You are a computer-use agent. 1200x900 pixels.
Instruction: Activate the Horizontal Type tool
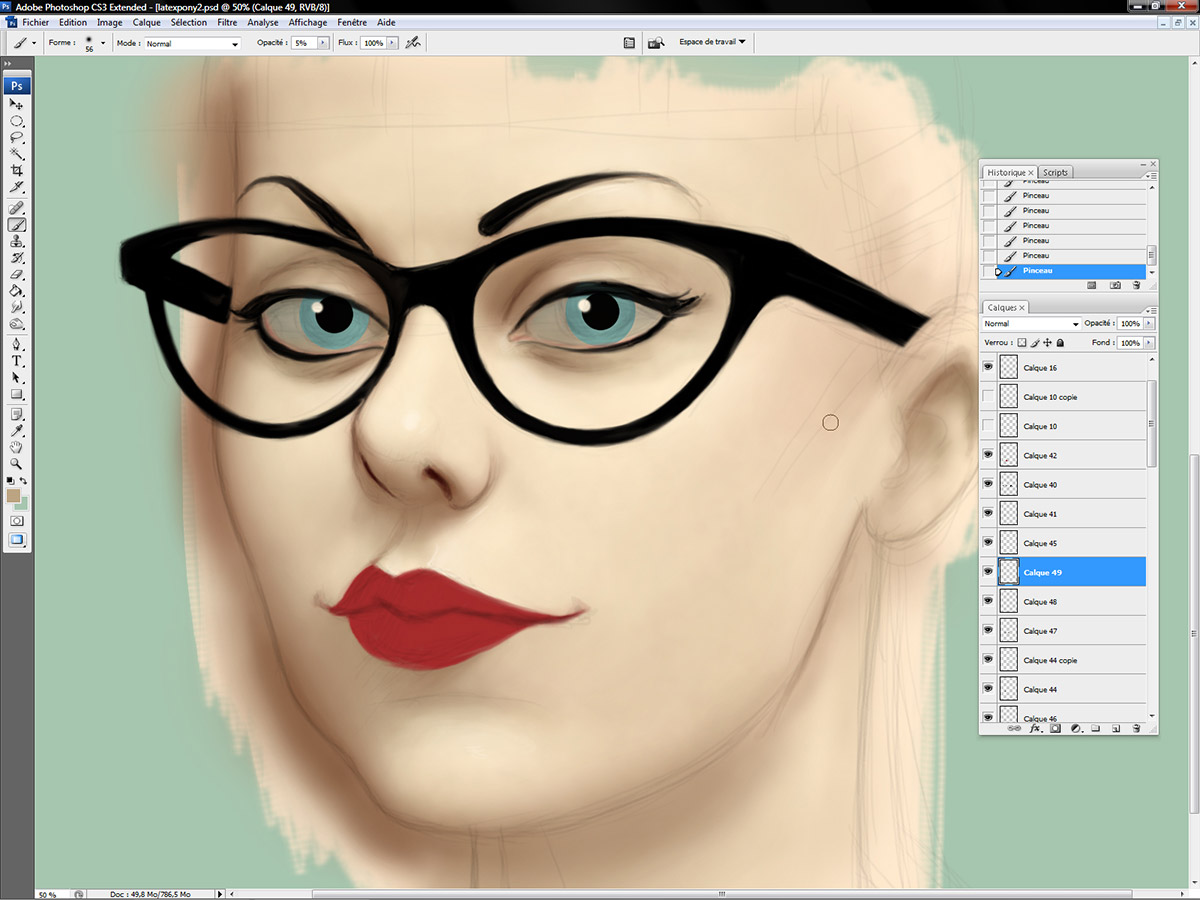(17, 361)
